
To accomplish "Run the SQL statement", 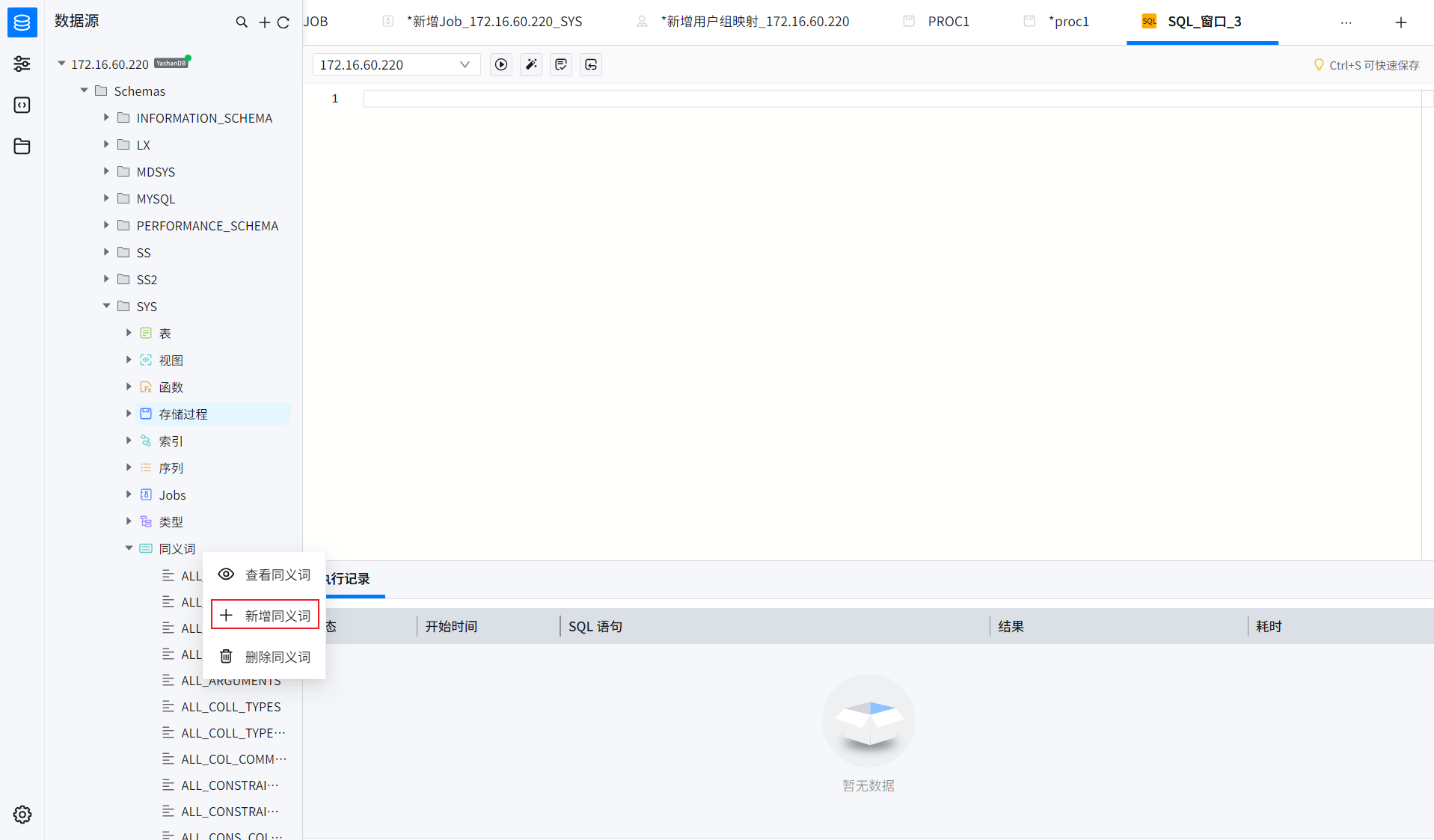I will pyautogui.click(x=501, y=65).
